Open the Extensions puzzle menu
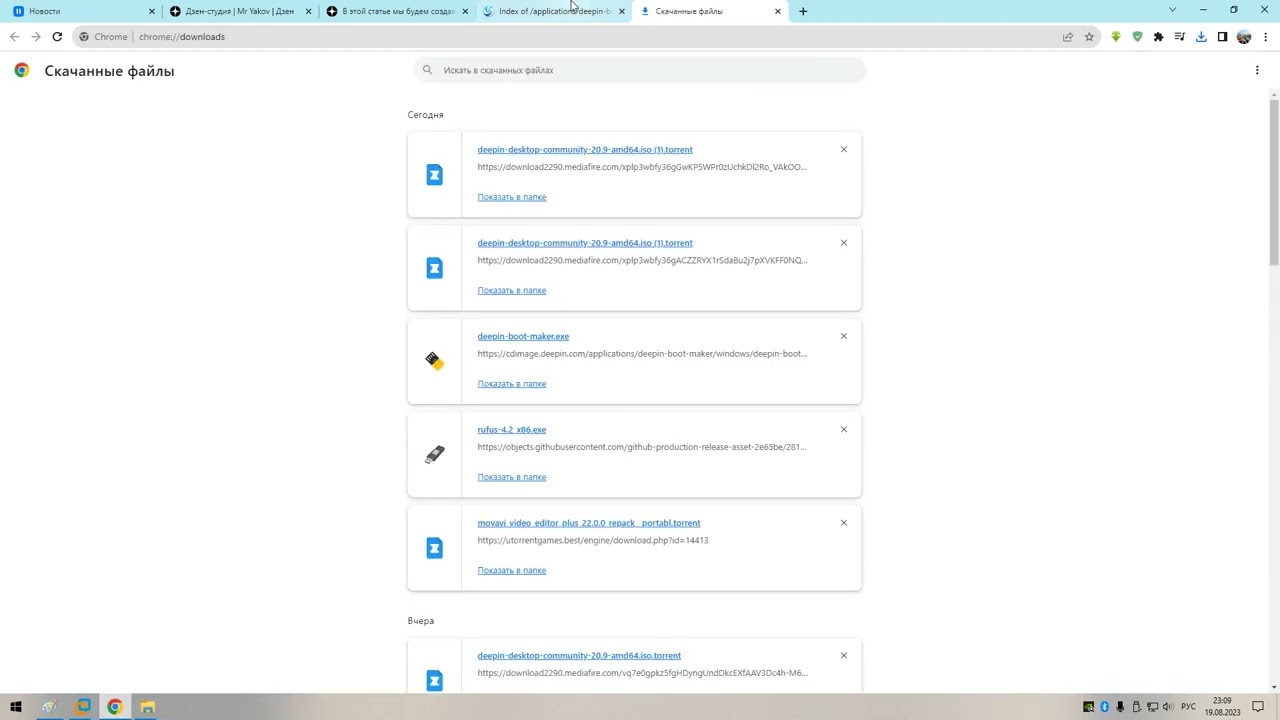 point(1158,37)
